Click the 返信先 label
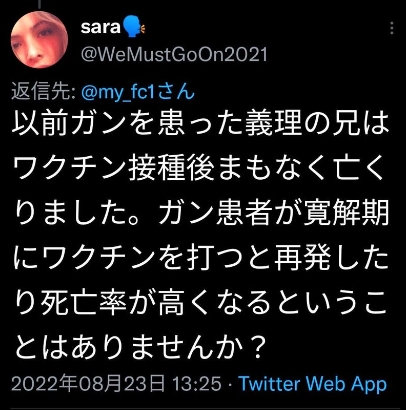The image size is (406, 410). click(x=43, y=91)
